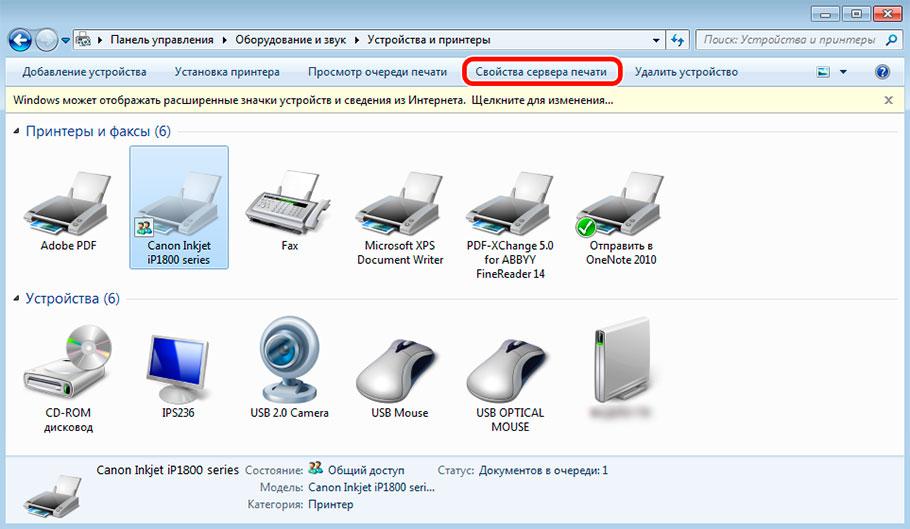910x529 pixels.
Task: Click Документов в очереди: 1 status text
Action: click(543, 470)
